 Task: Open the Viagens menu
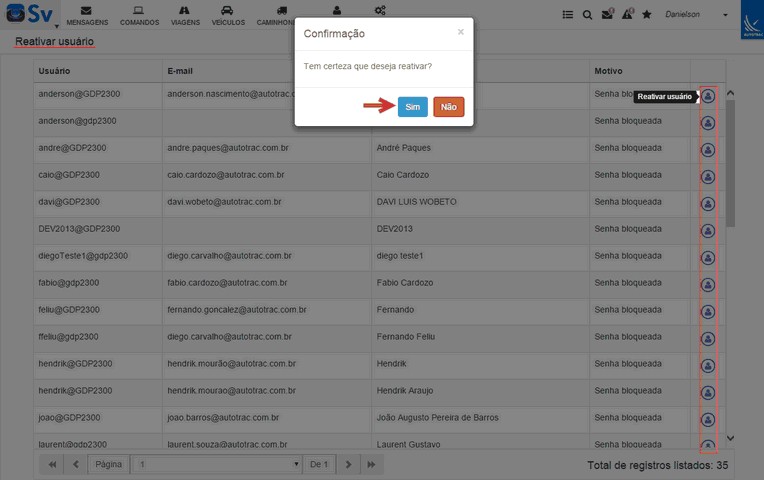point(185,16)
